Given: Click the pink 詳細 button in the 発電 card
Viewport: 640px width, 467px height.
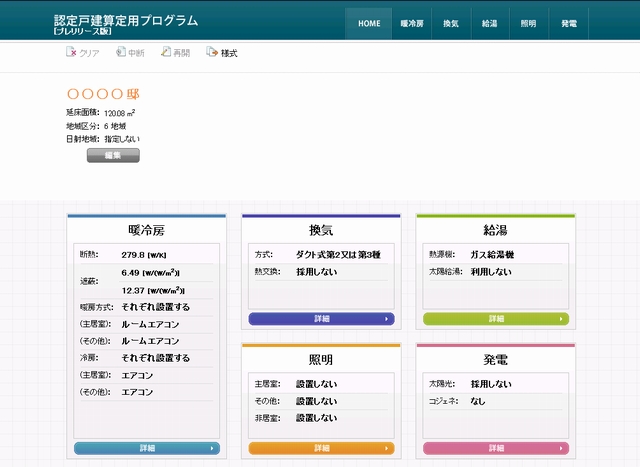Looking at the screenshot, I should (496, 448).
